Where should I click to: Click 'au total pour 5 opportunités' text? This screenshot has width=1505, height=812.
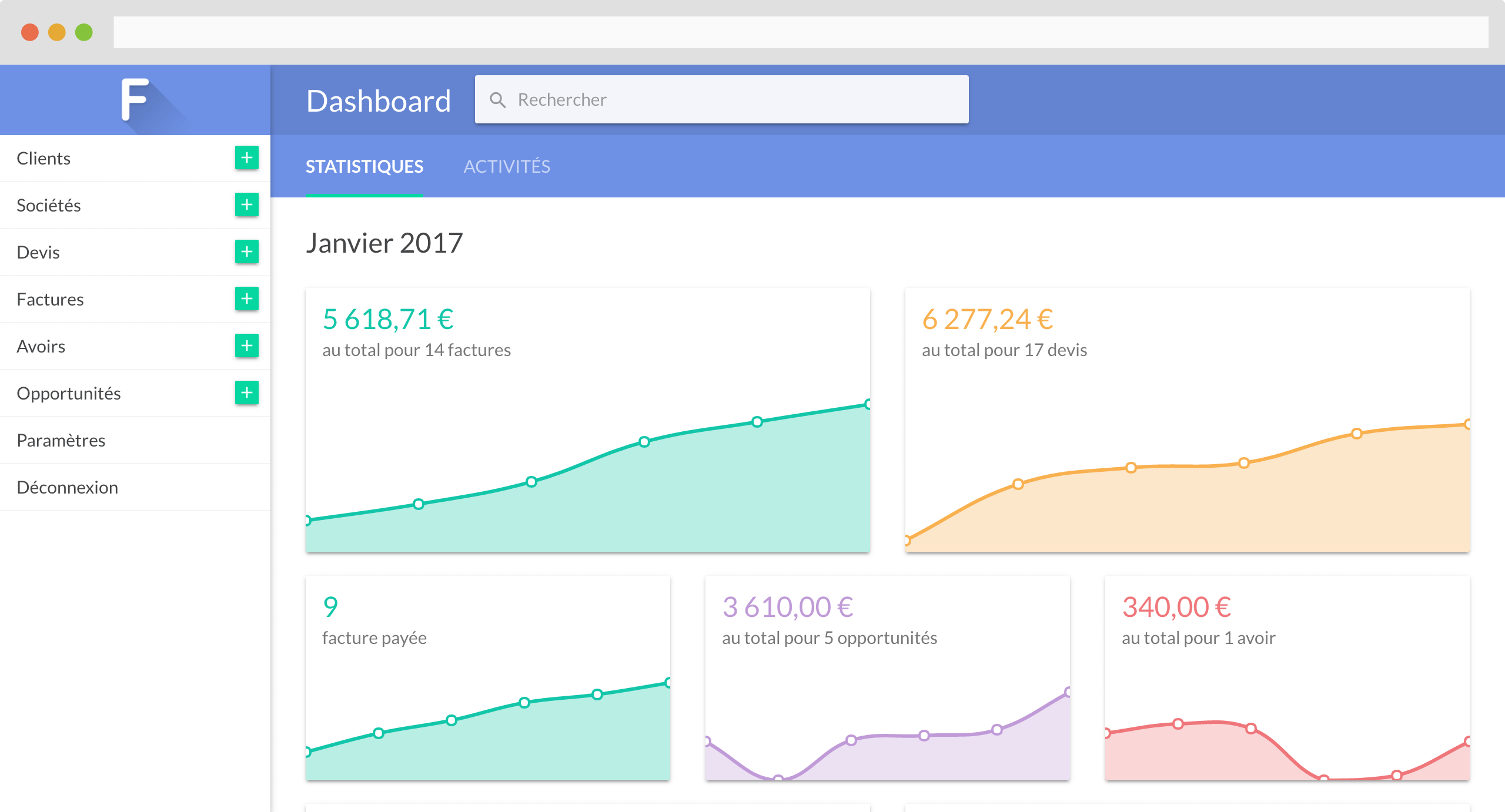830,638
